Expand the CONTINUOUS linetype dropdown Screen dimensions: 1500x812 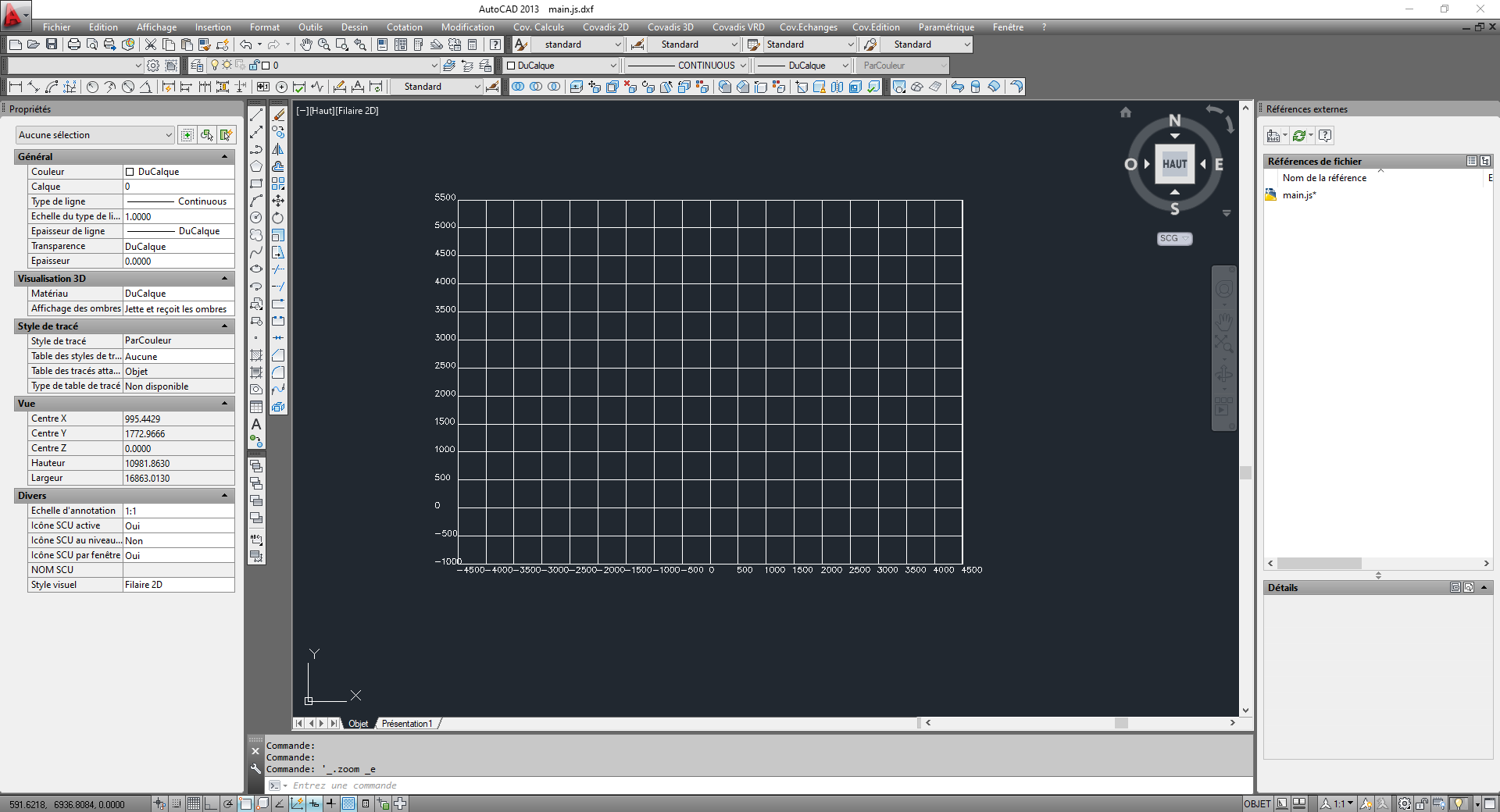pos(742,65)
